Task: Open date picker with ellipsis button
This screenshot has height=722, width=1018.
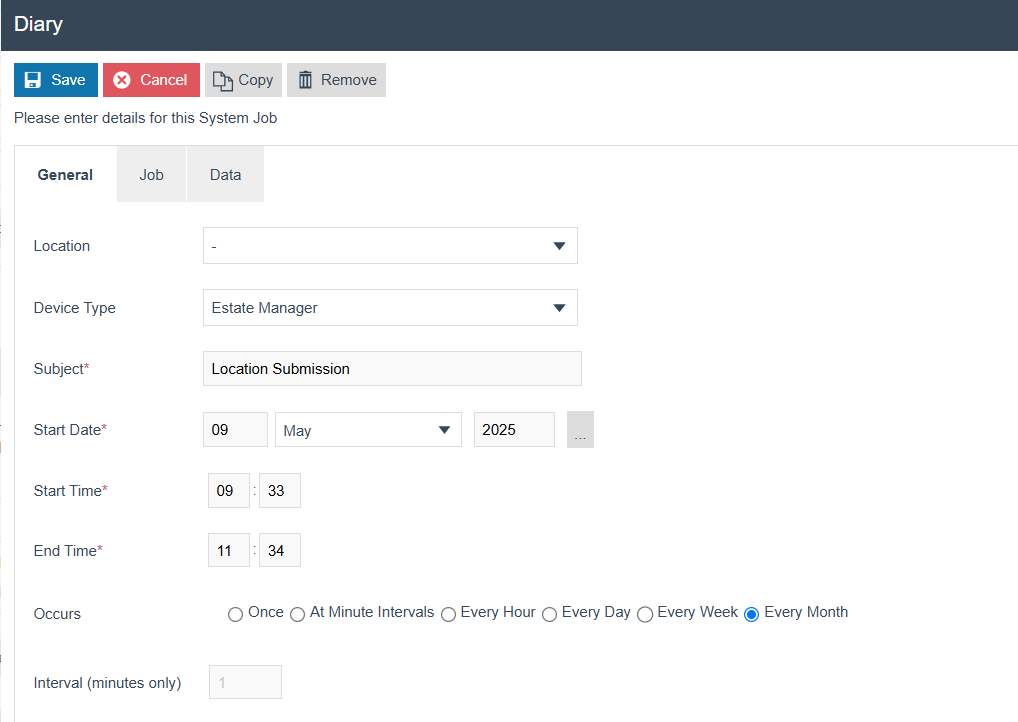Action: (580, 430)
